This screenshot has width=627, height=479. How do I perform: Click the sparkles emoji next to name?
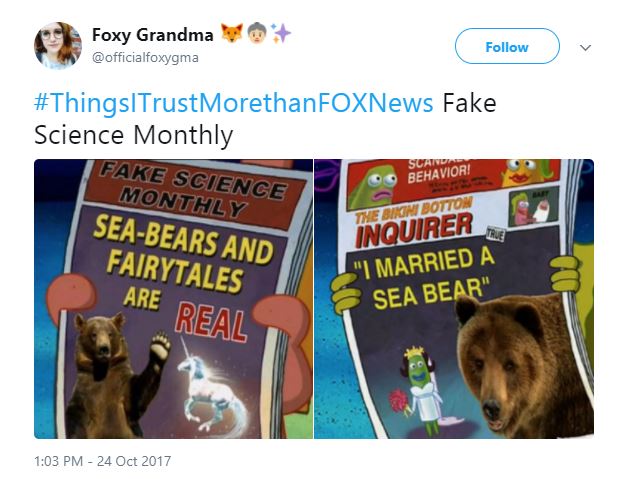pos(281,33)
